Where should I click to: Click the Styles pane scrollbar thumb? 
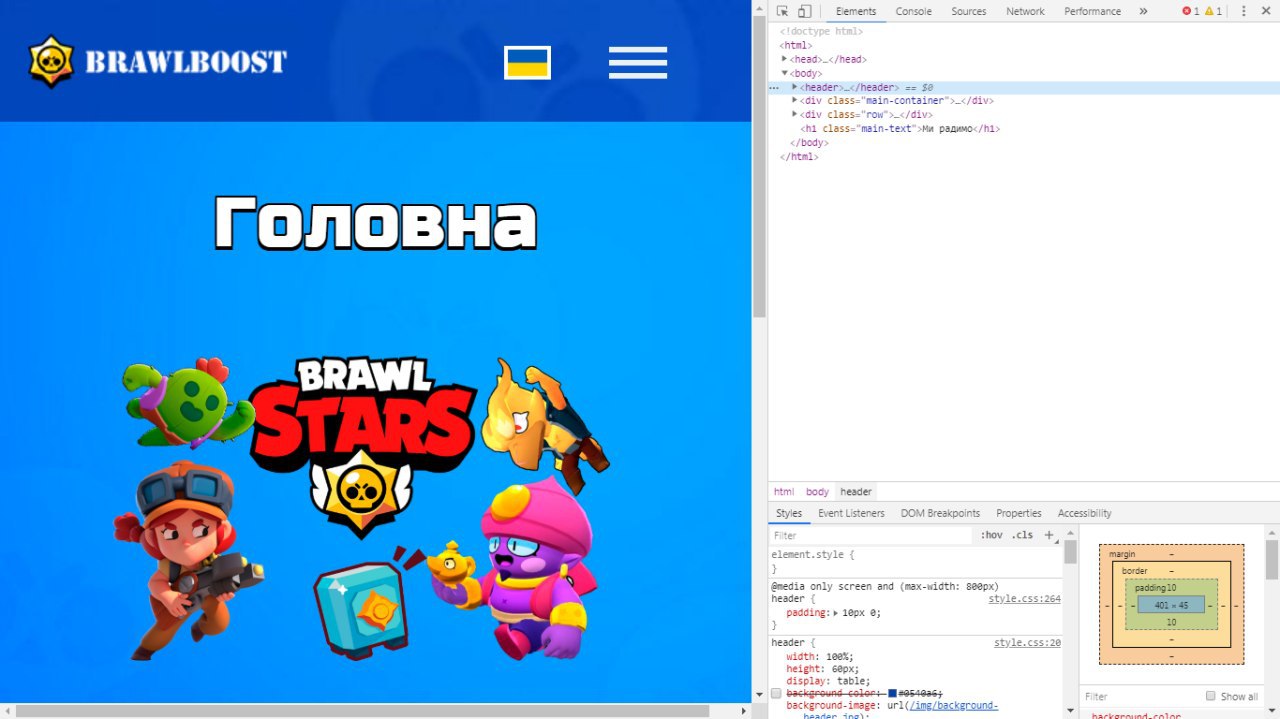click(x=1070, y=552)
